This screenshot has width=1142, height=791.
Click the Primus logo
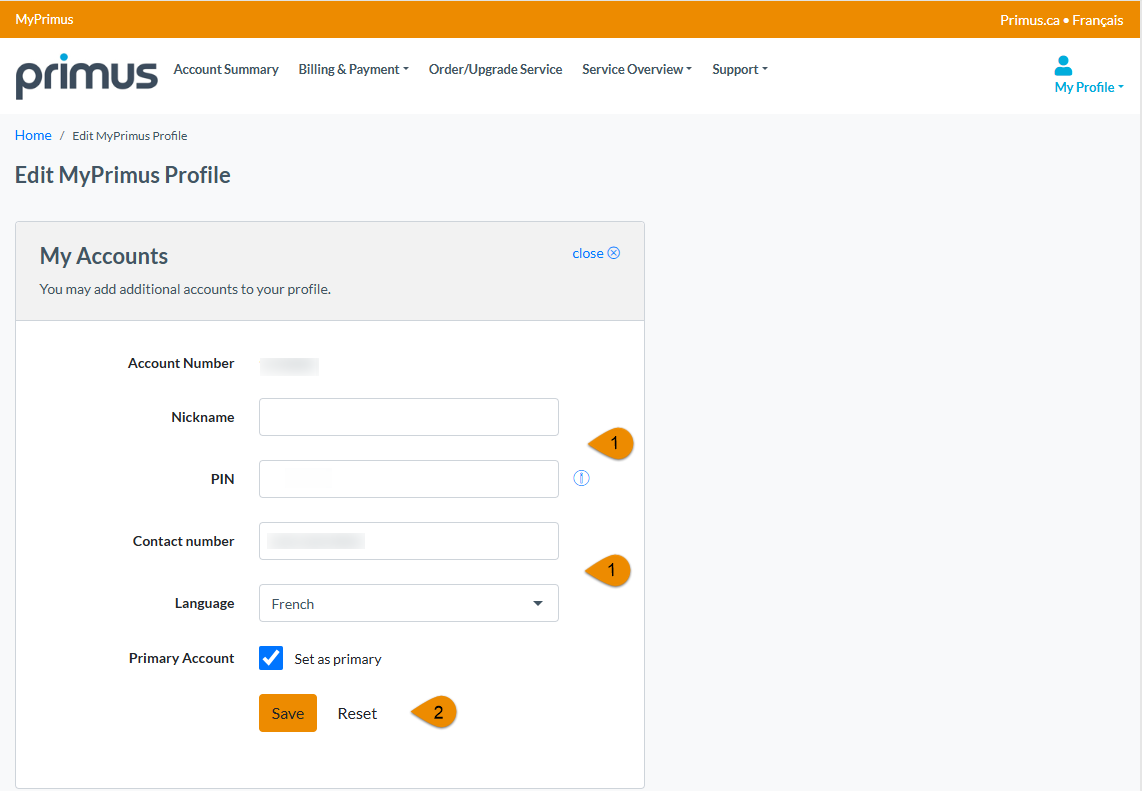86,76
